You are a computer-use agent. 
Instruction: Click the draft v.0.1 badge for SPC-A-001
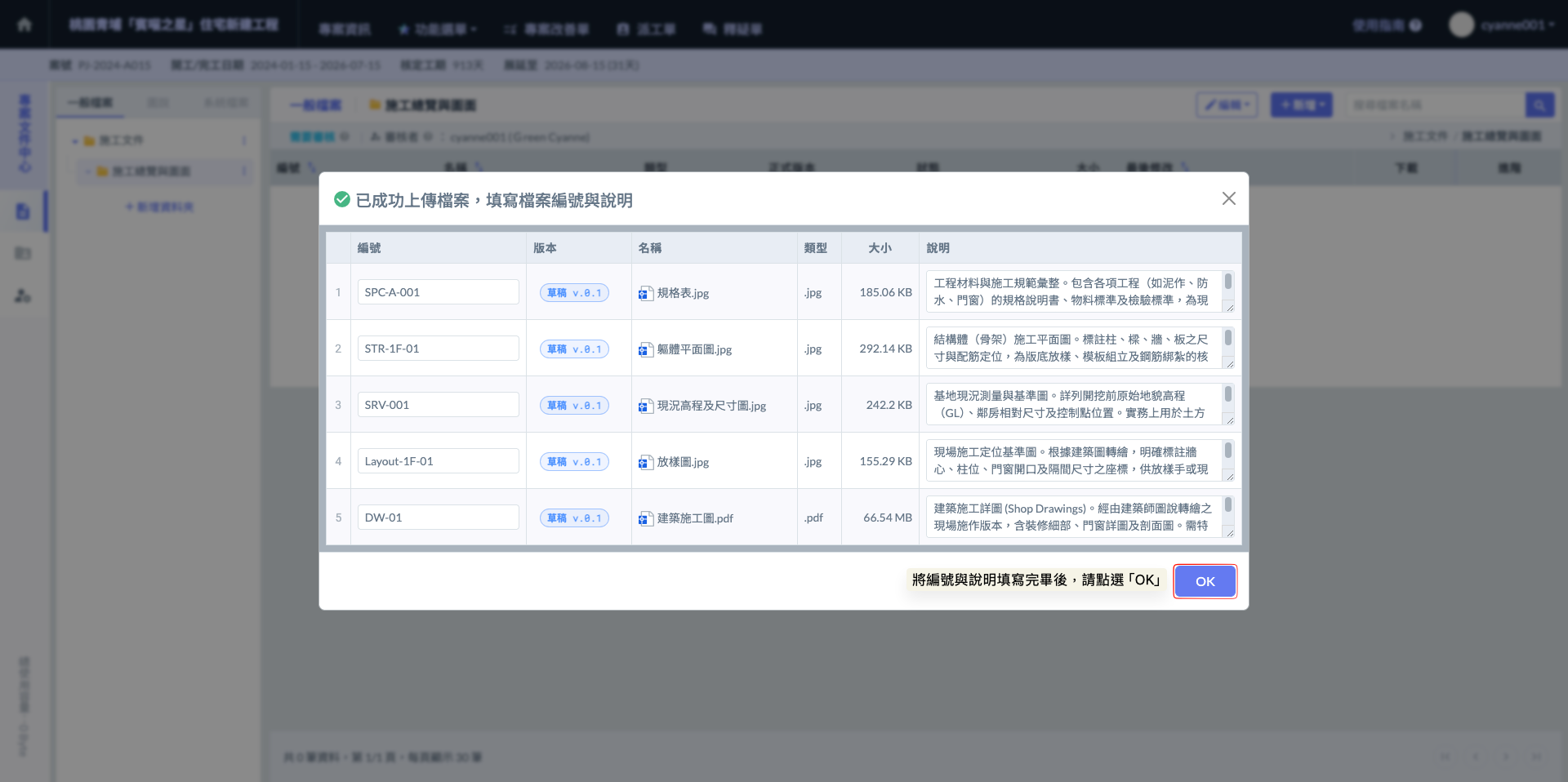tap(574, 293)
